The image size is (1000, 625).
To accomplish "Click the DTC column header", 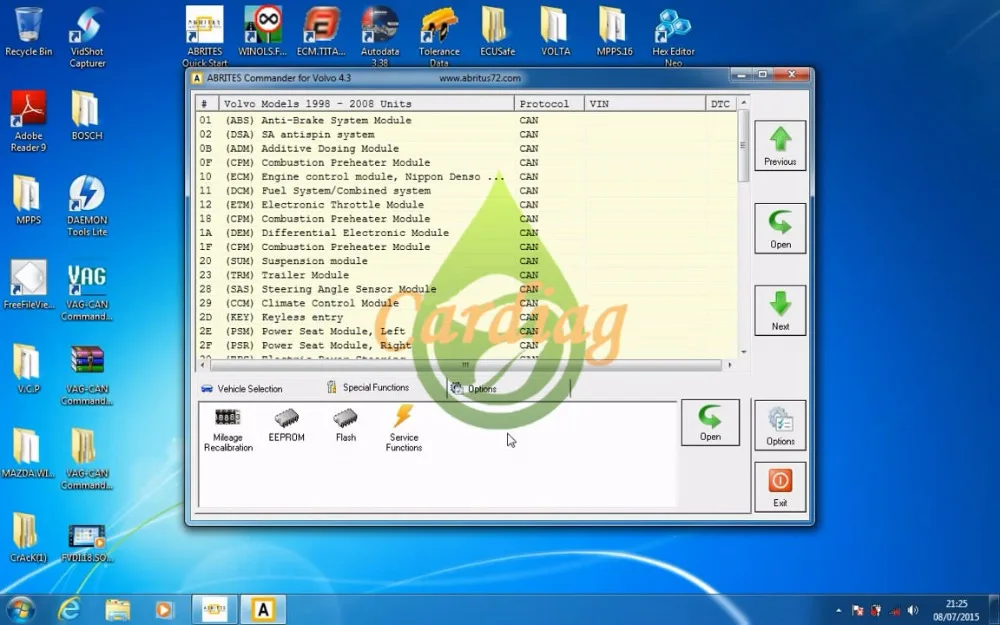I will coord(721,103).
